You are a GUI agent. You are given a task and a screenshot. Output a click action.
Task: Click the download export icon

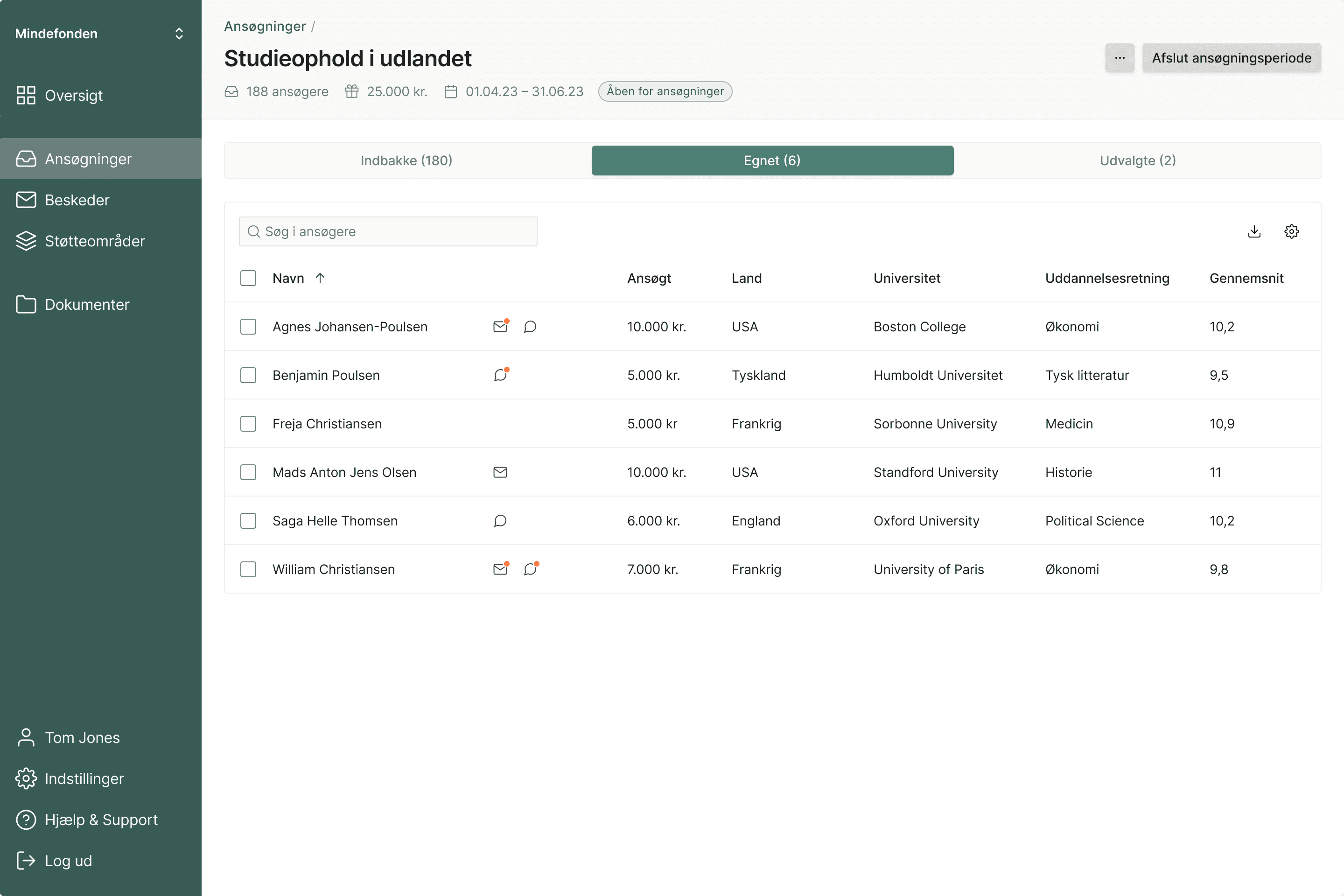pyautogui.click(x=1254, y=231)
